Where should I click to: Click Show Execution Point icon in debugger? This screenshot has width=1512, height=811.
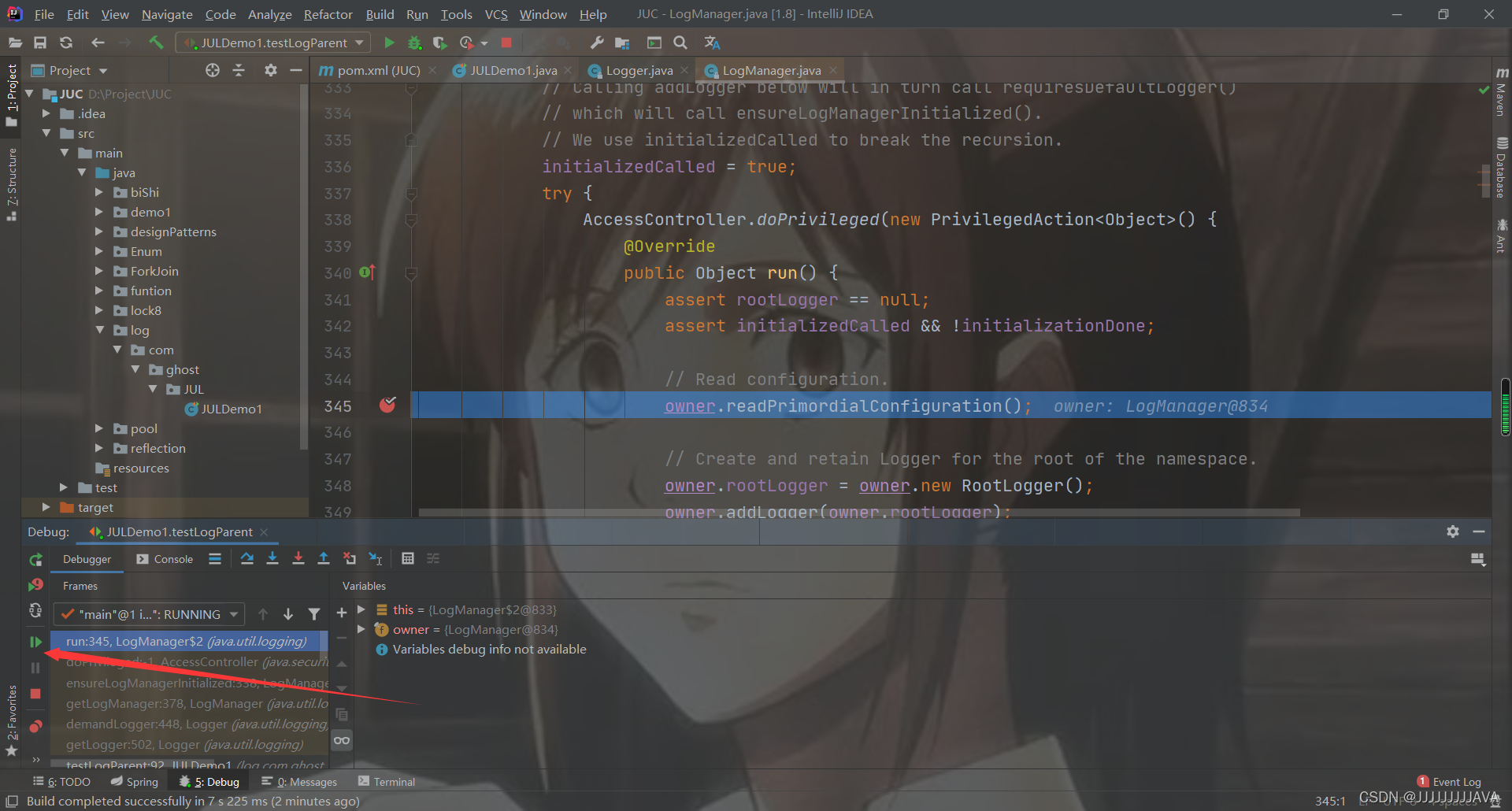pos(215,558)
